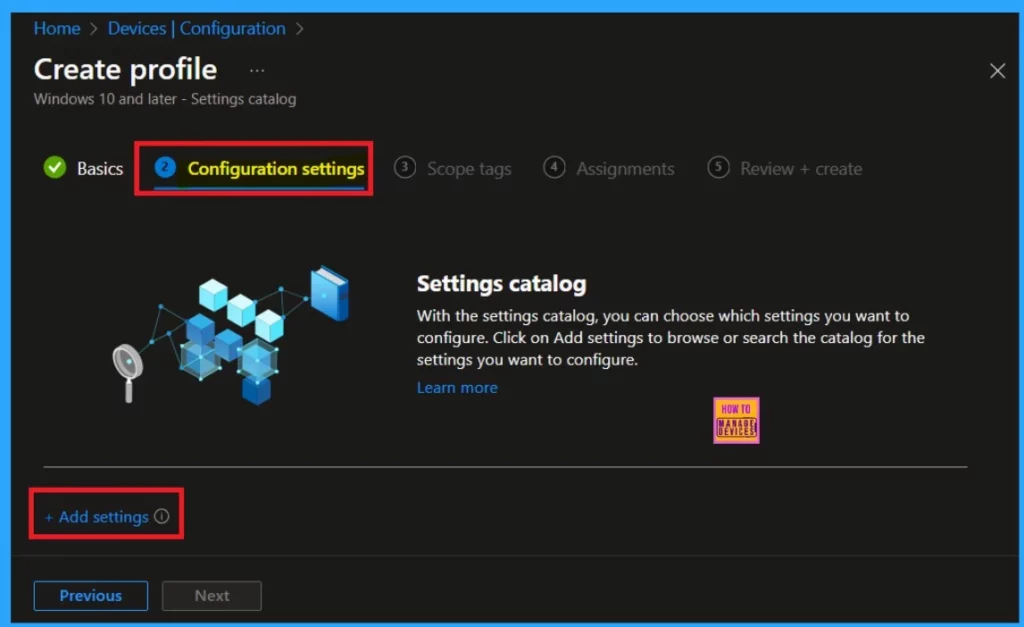Click the step 3 circle icon
The image size is (1024, 627).
pyautogui.click(x=404, y=167)
